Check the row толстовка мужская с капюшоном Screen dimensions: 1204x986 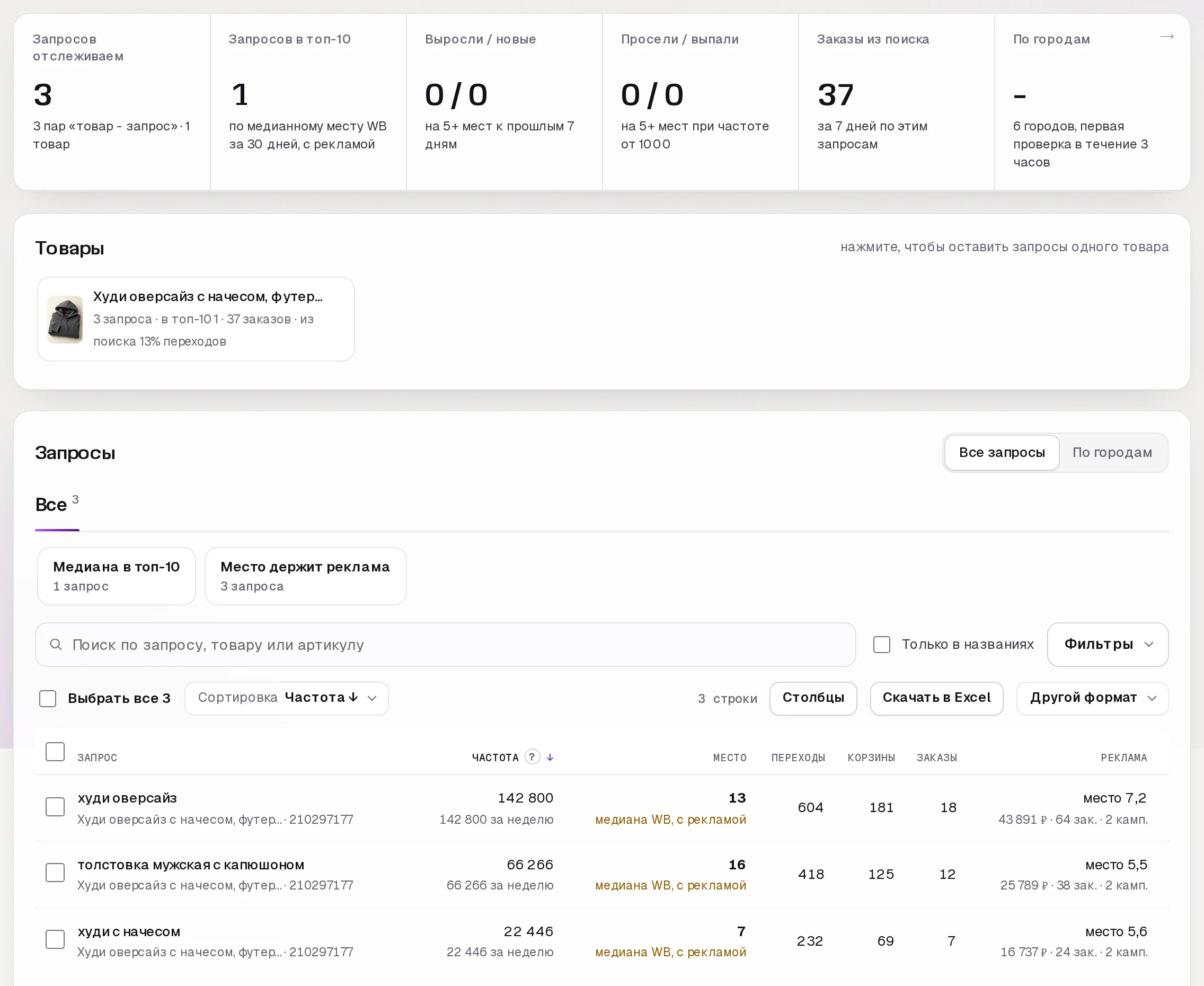pyautogui.click(x=55, y=873)
